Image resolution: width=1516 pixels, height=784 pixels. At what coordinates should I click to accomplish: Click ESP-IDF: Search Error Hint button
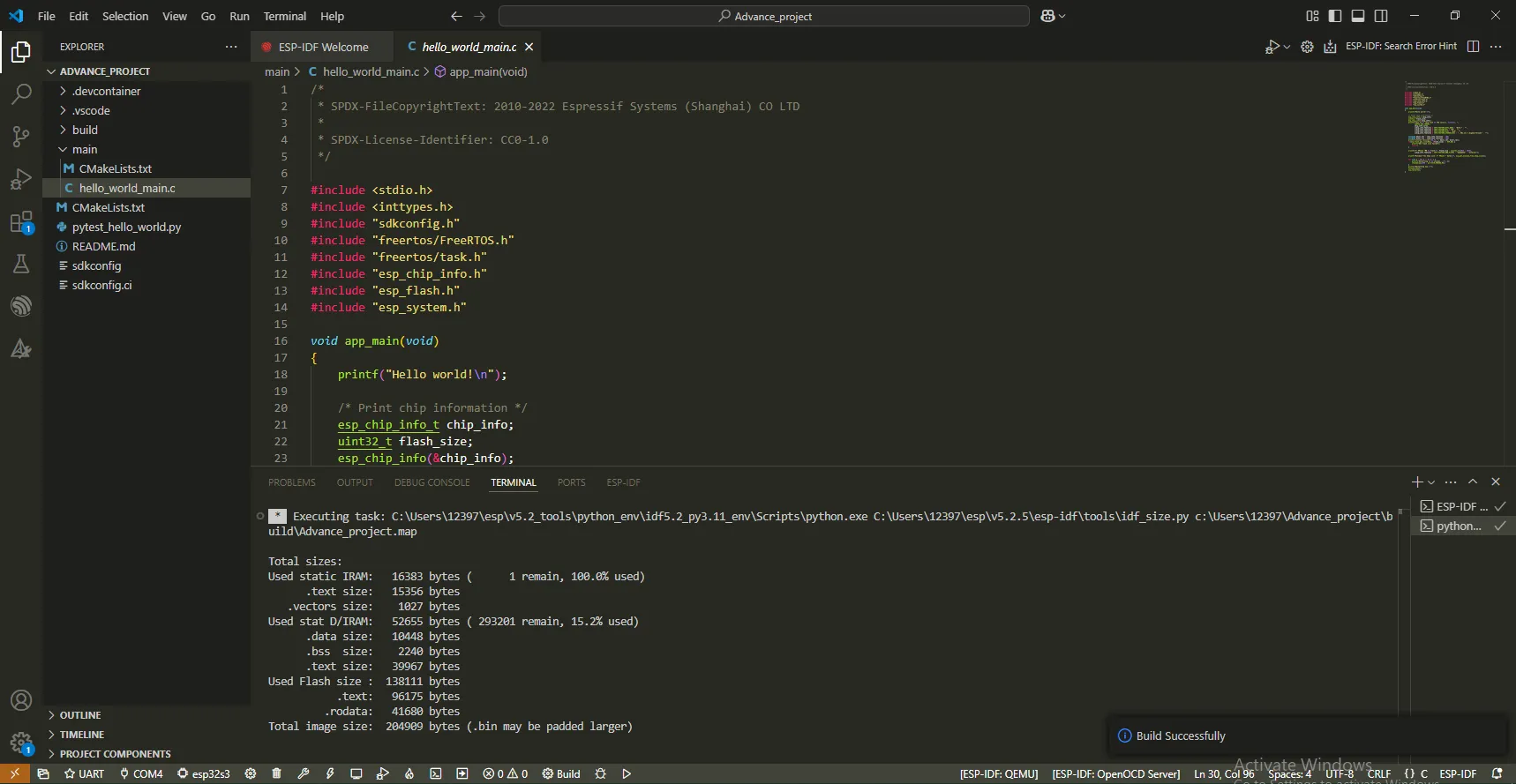1400,47
